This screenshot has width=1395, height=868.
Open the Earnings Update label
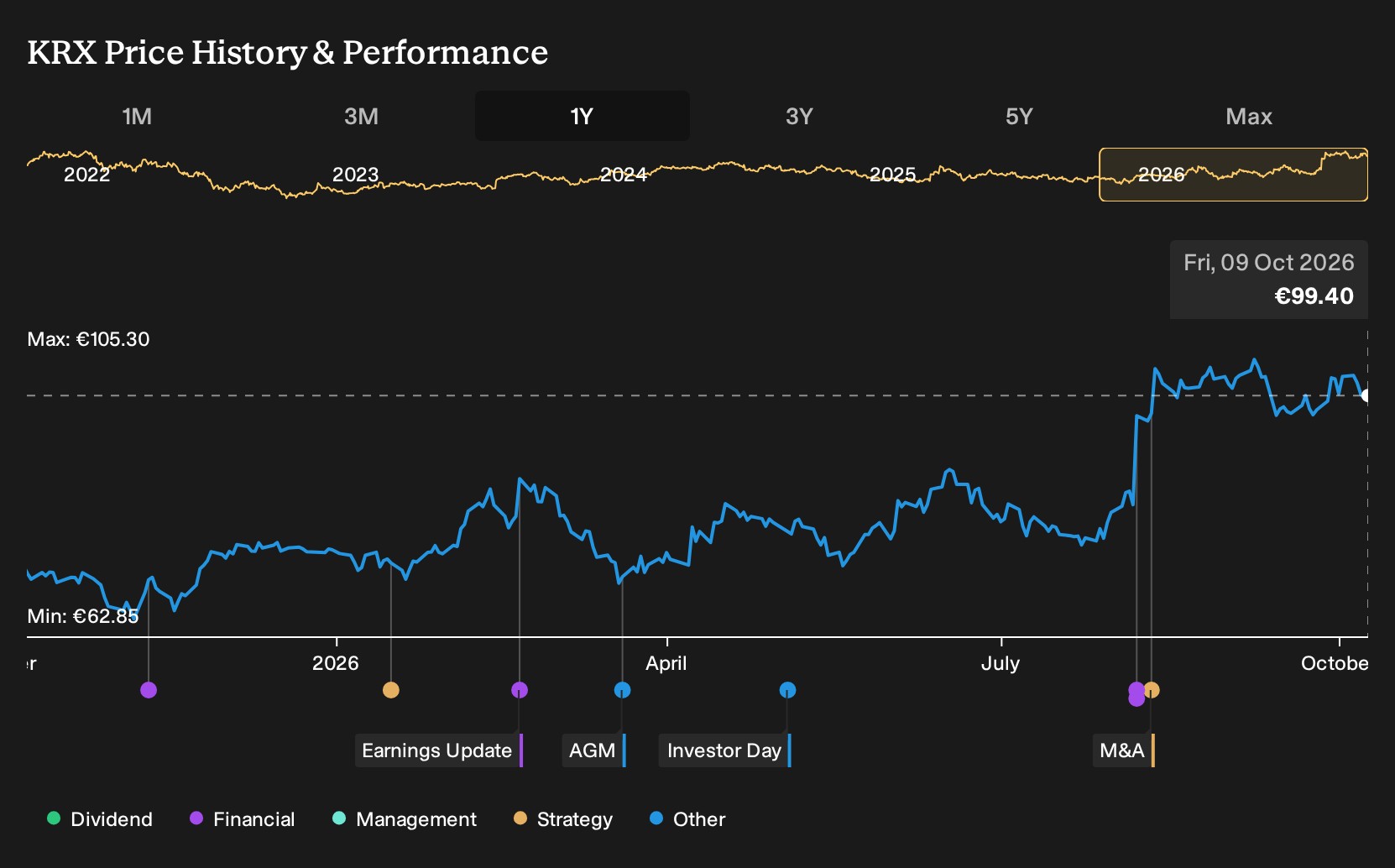point(439,750)
